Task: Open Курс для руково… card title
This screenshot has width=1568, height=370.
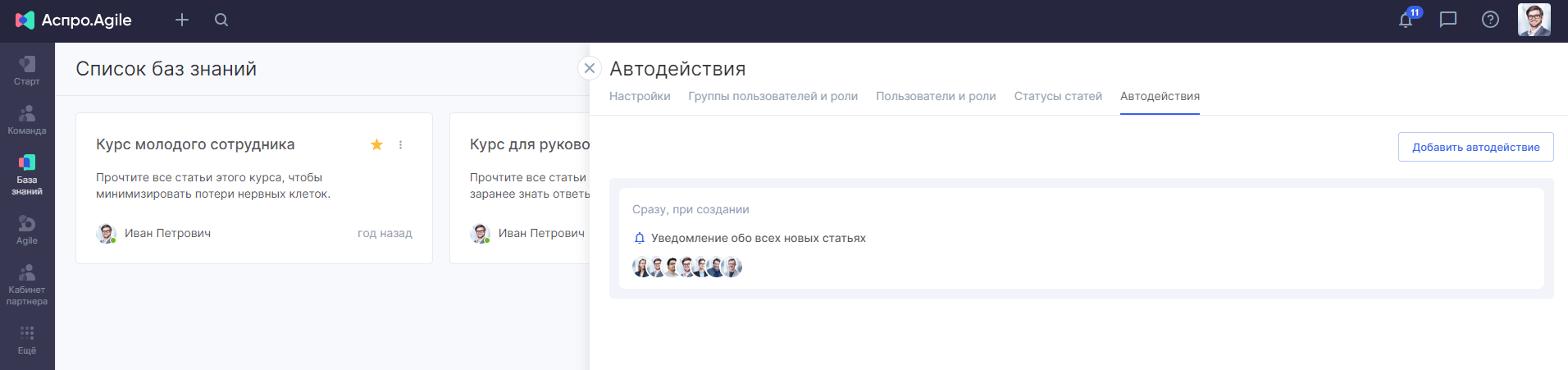Action: coord(529,144)
